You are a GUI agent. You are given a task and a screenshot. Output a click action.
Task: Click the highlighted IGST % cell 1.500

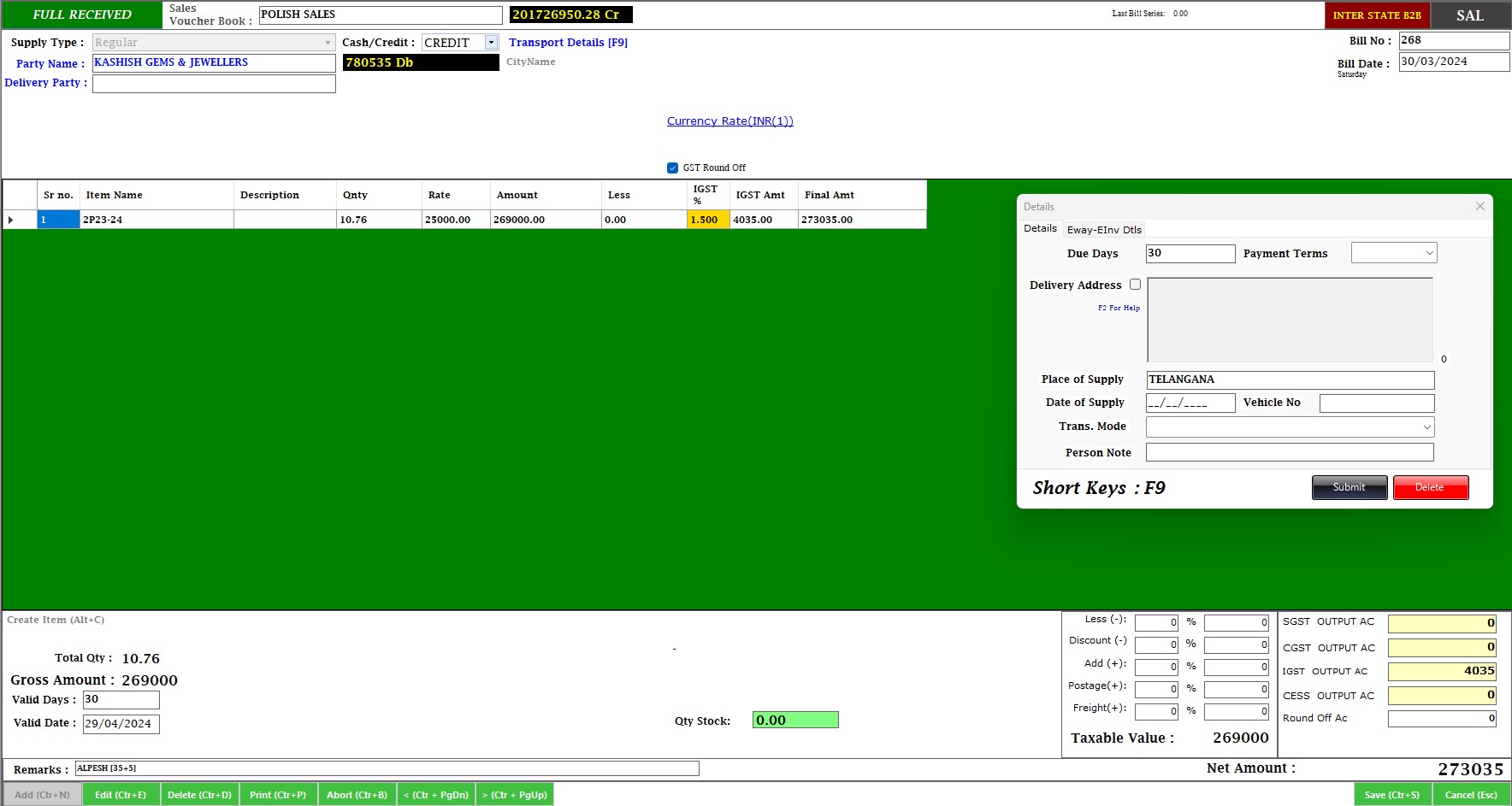pos(707,220)
